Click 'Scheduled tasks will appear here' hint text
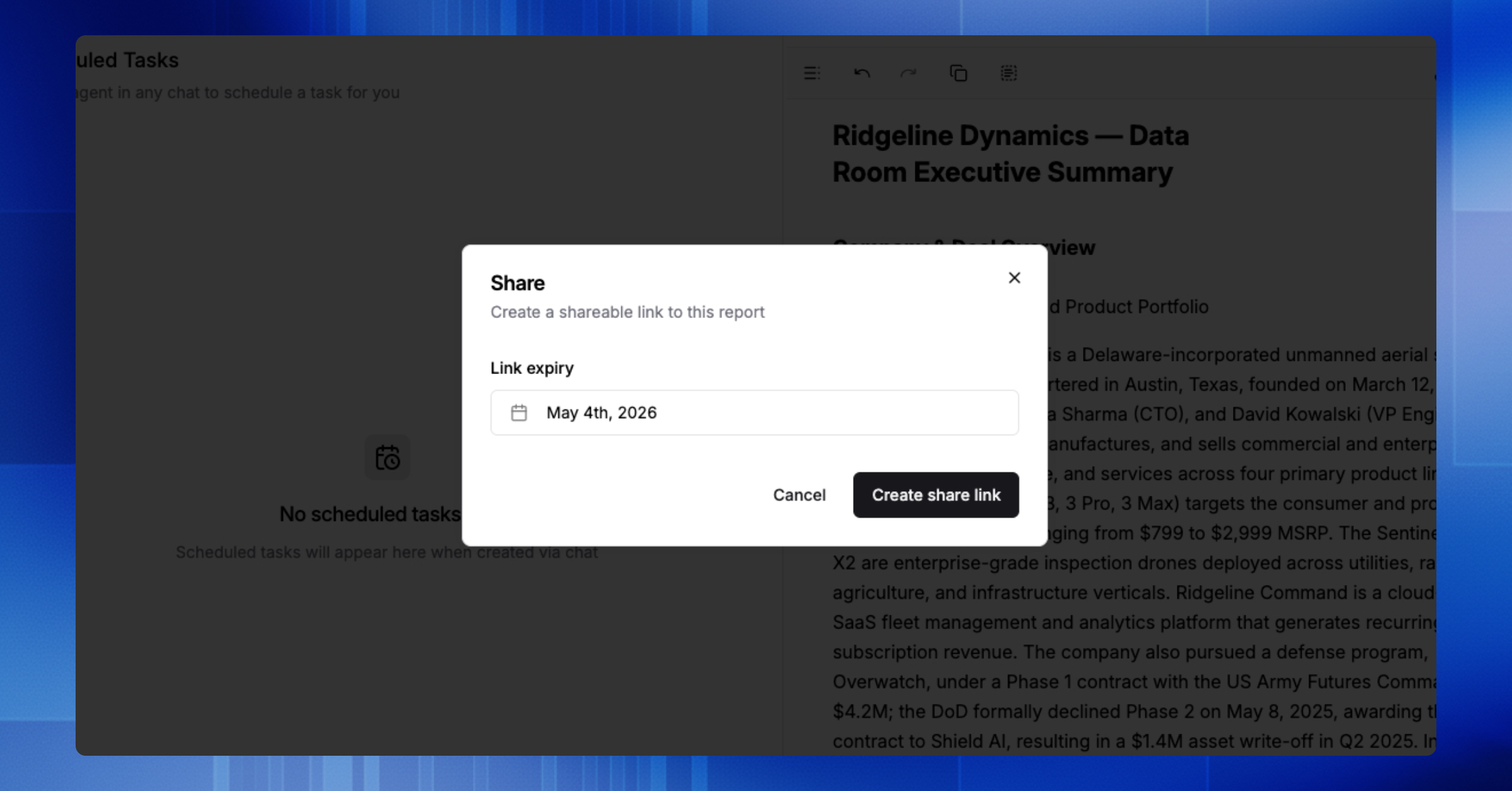The image size is (1512, 791). pyautogui.click(x=387, y=552)
